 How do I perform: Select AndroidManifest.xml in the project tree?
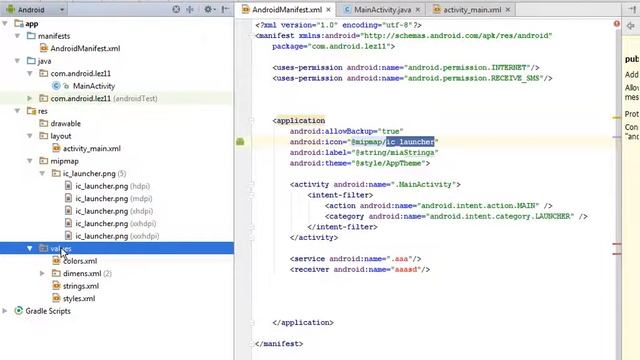click(x=85, y=48)
